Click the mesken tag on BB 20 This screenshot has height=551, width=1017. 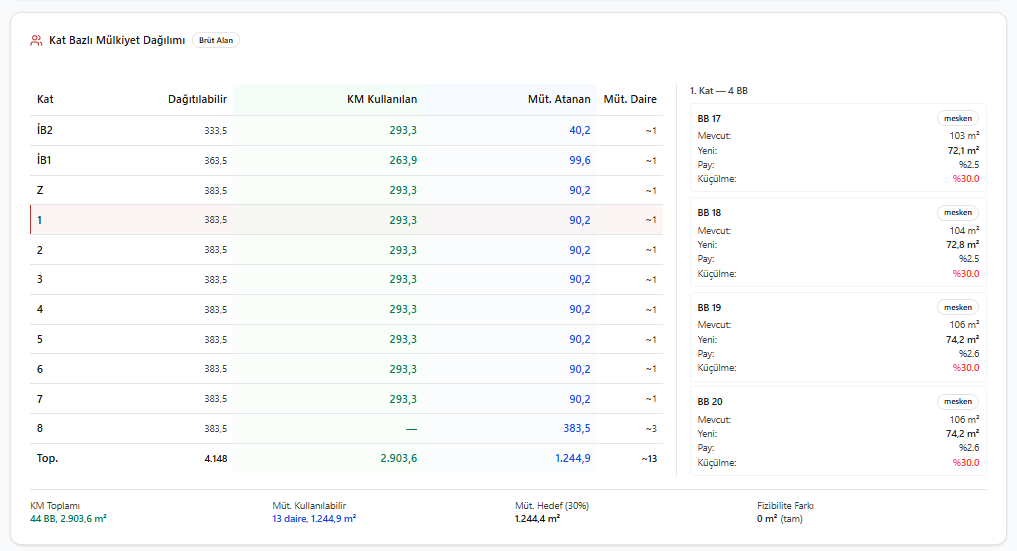click(958, 401)
